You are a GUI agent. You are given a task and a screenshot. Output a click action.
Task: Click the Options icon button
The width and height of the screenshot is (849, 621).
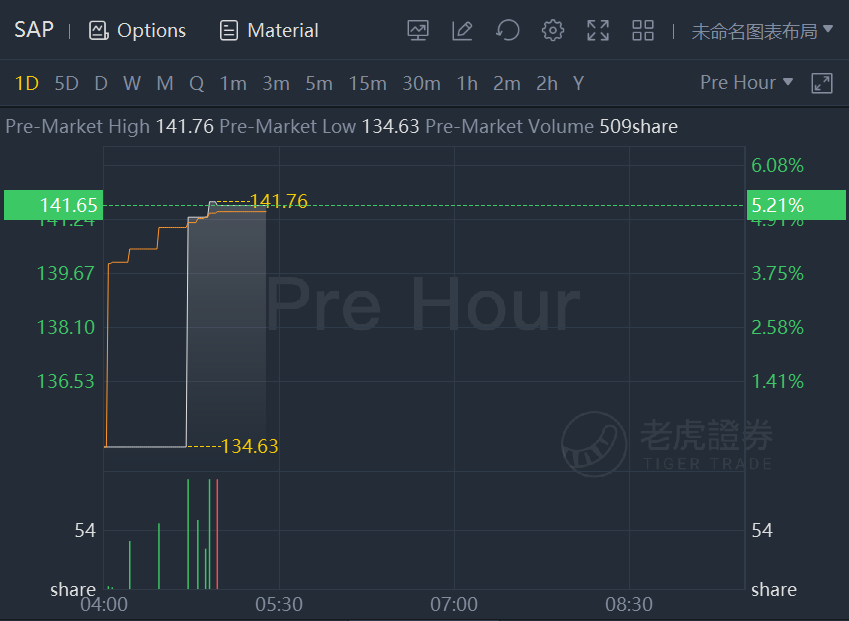(x=138, y=31)
